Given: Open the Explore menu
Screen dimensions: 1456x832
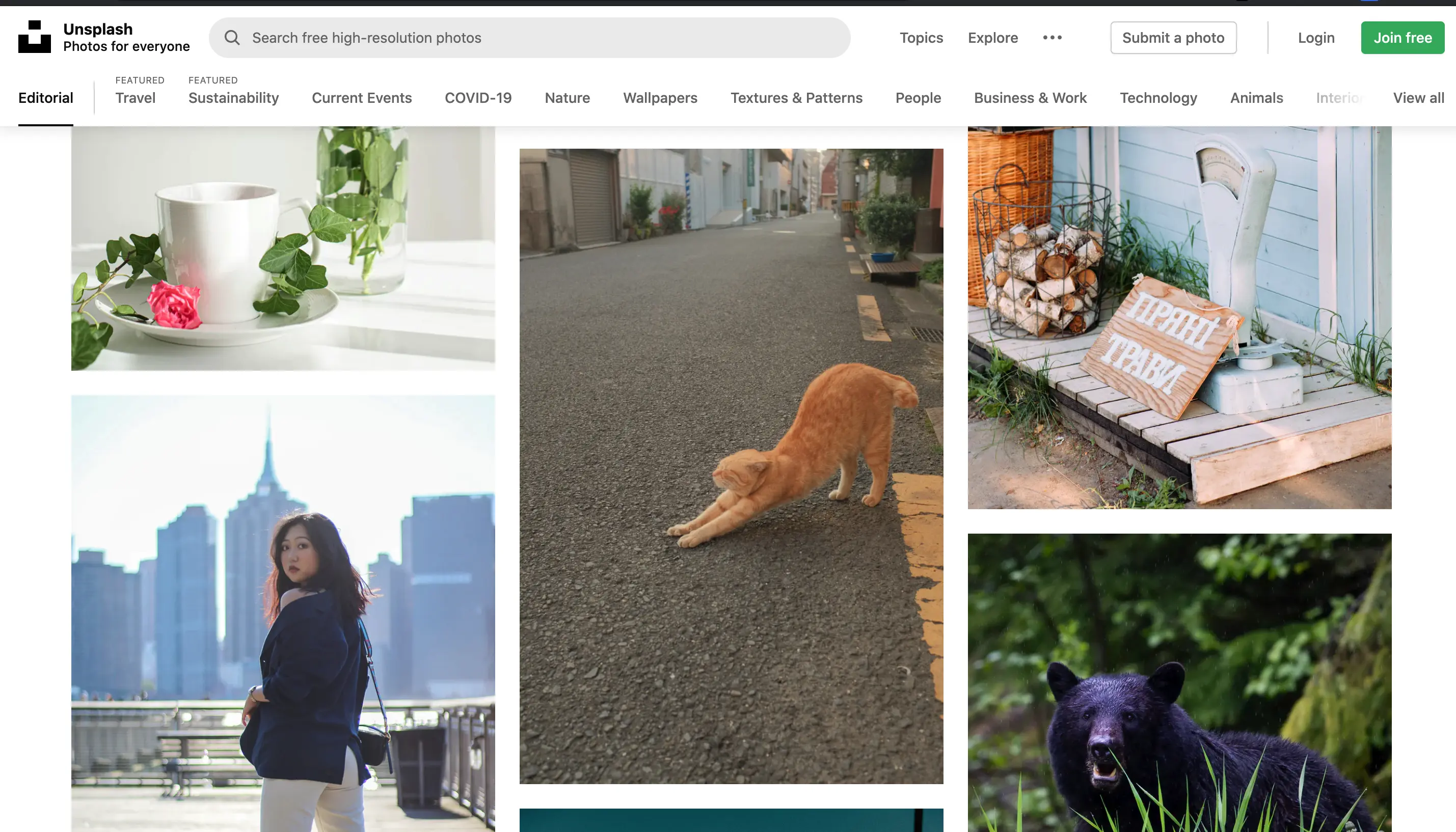Looking at the screenshot, I should [992, 38].
